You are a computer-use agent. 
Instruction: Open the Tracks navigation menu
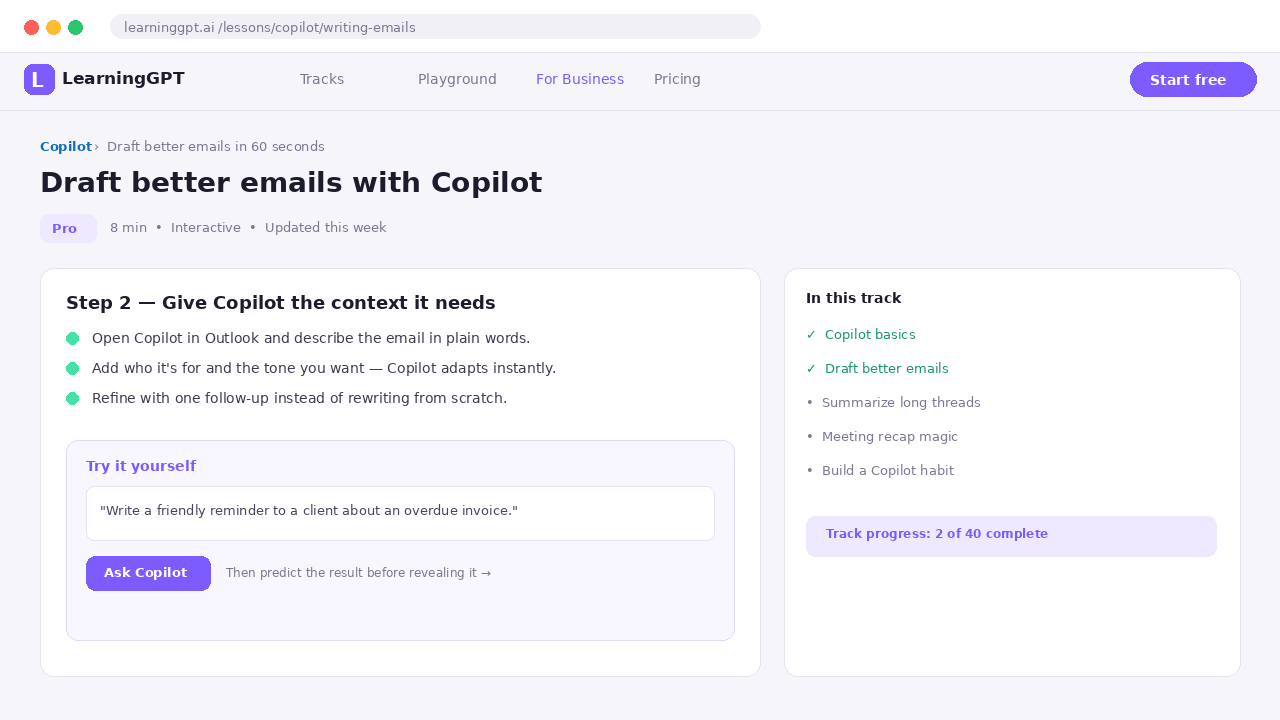click(x=322, y=79)
